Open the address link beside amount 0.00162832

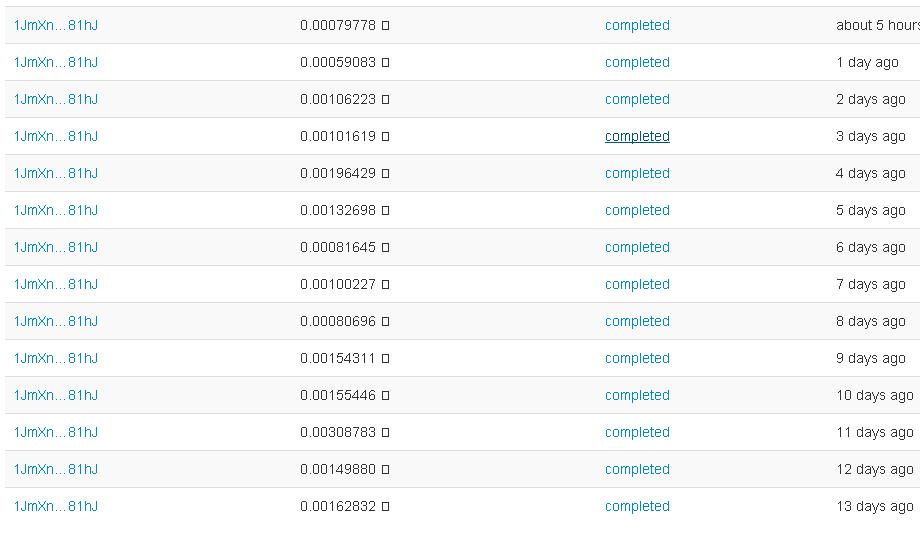[56, 506]
